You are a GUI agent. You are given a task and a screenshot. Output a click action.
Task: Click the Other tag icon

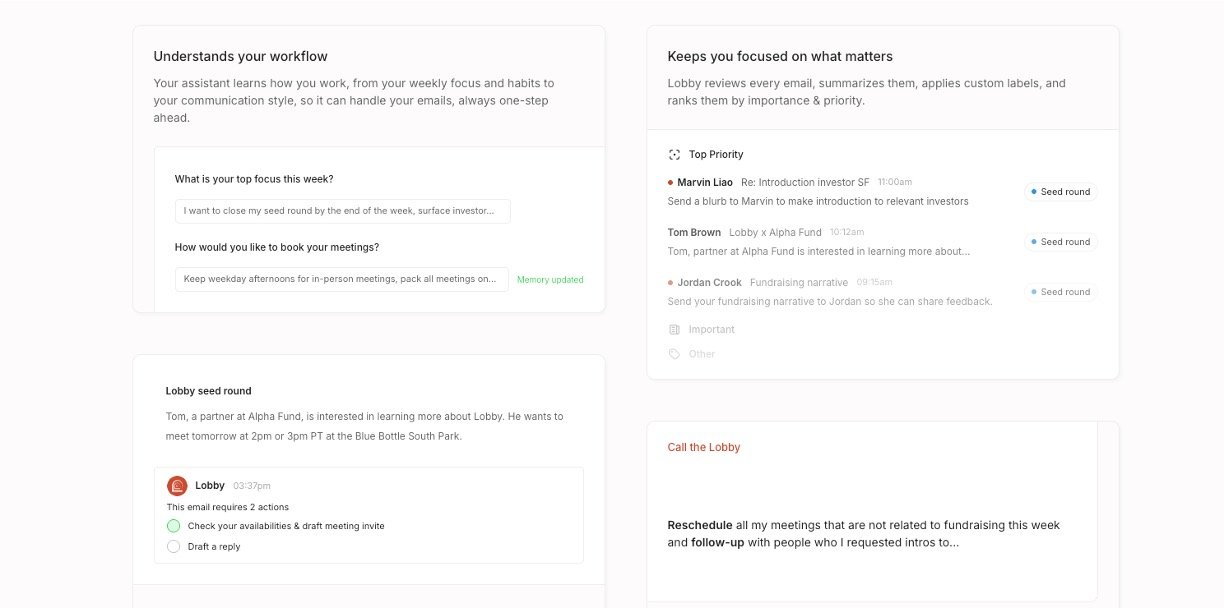(674, 354)
